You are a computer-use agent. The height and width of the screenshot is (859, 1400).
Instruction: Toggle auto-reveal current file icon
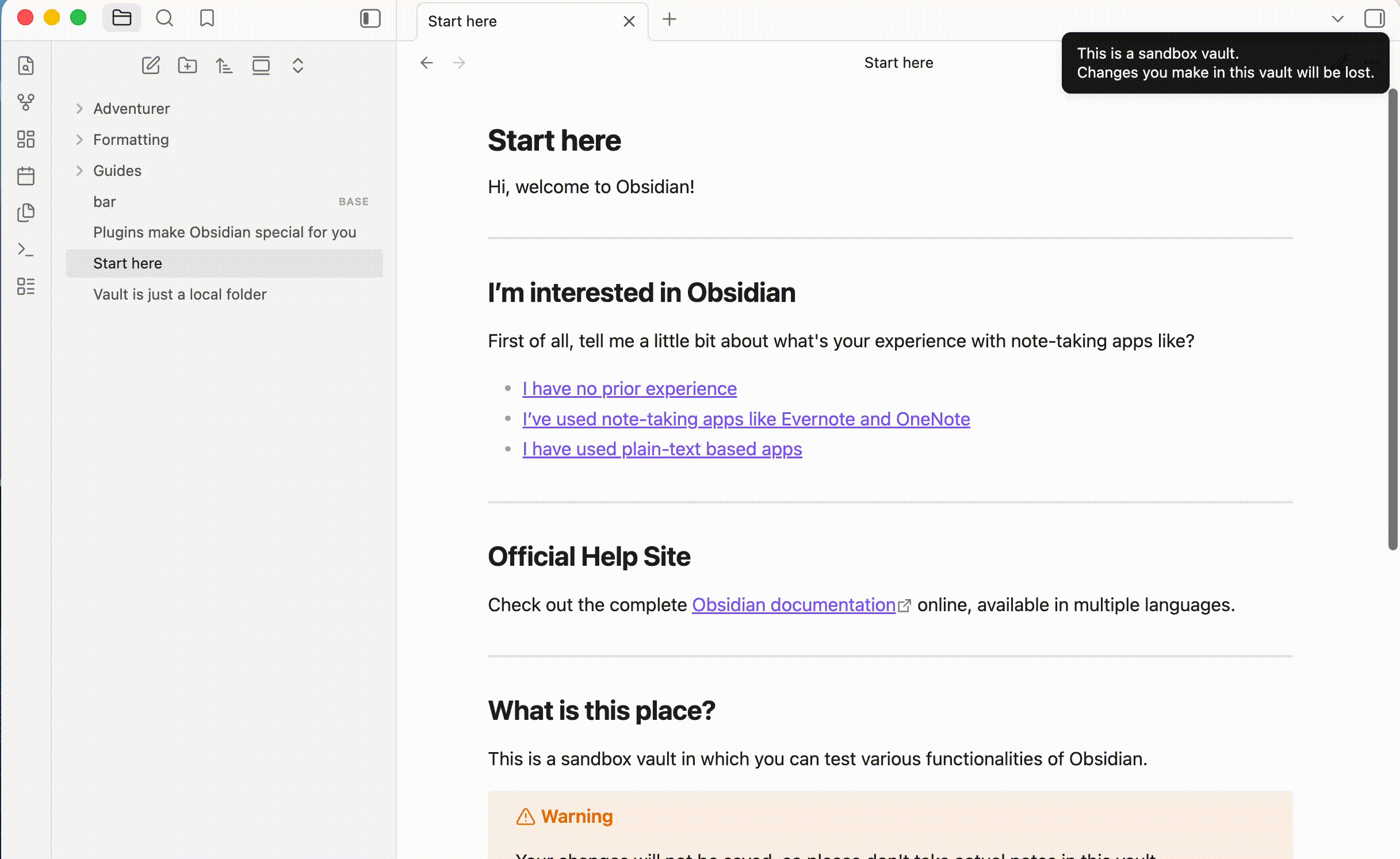click(261, 66)
